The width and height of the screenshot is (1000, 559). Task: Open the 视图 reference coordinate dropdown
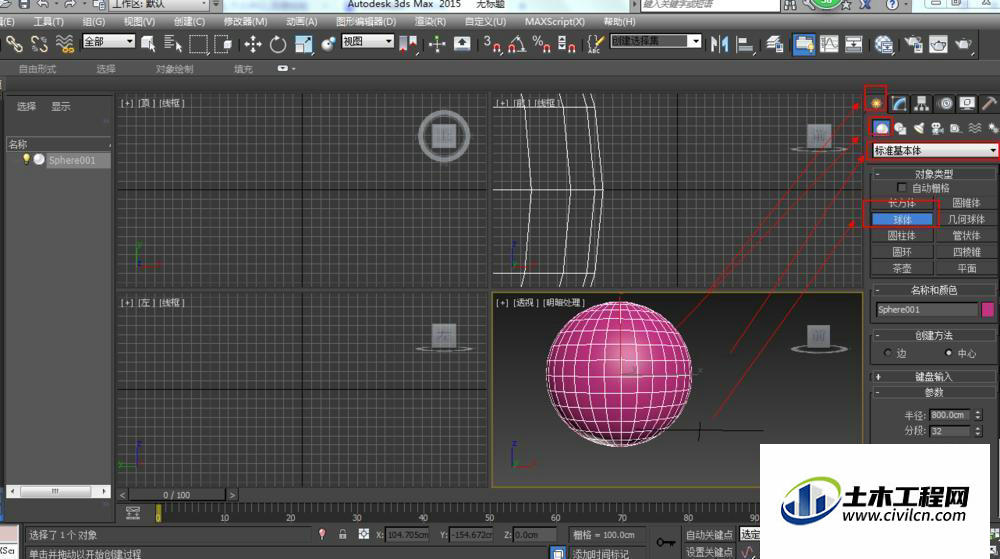[x=368, y=41]
